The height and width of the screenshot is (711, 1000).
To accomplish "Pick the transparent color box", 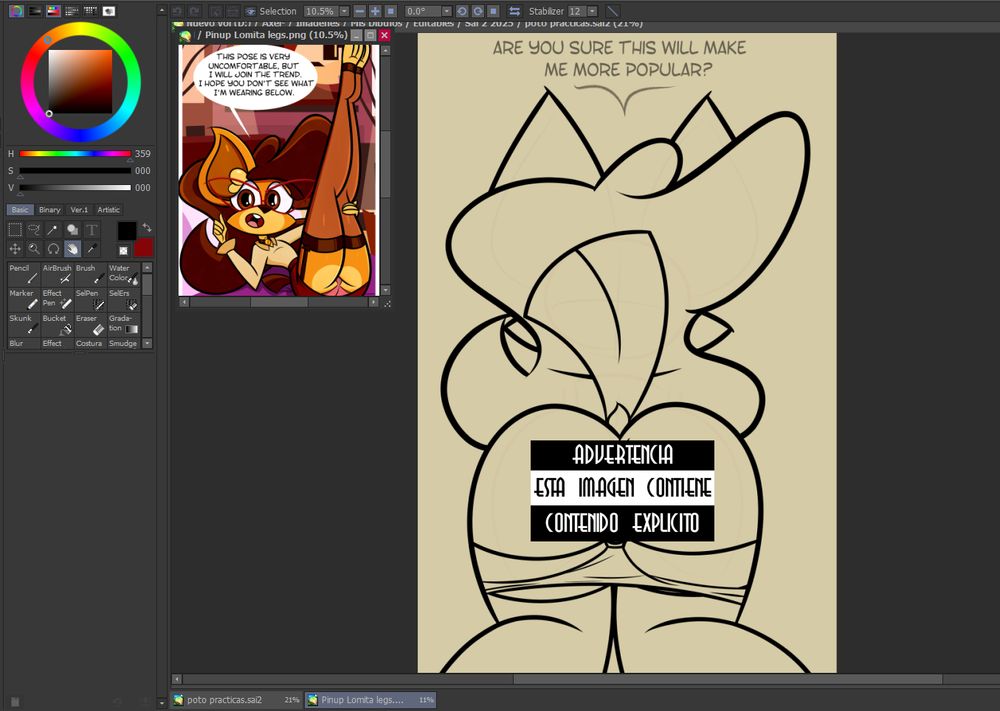I will 124,251.
